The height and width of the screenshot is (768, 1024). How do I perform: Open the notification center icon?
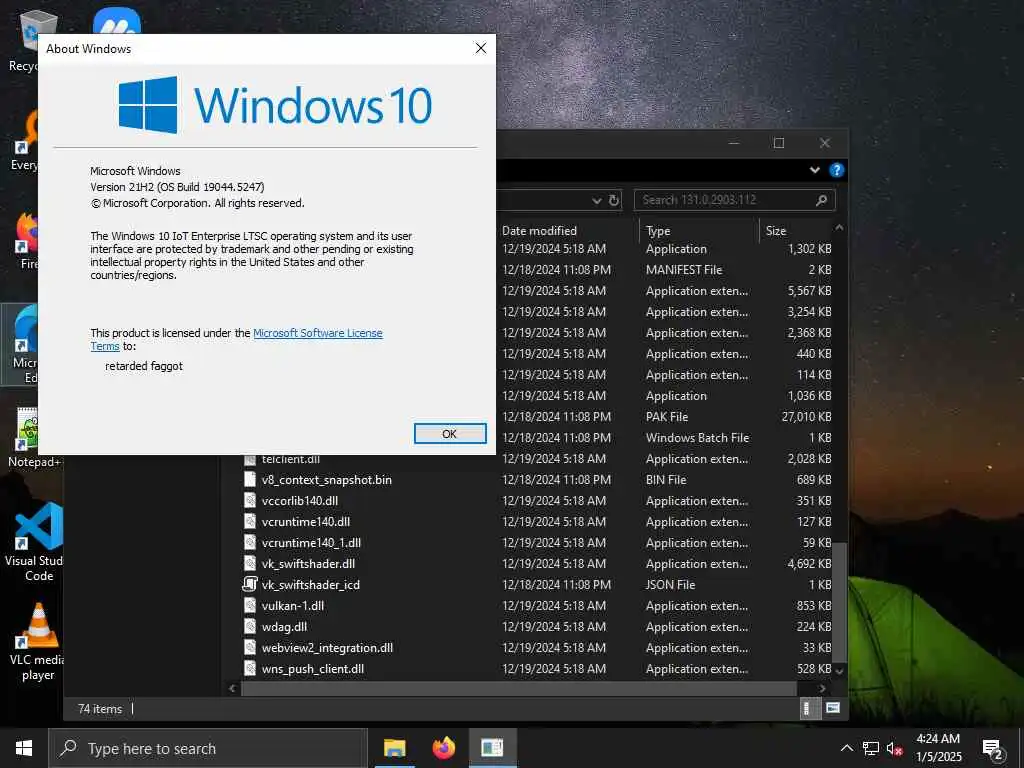coord(993,750)
